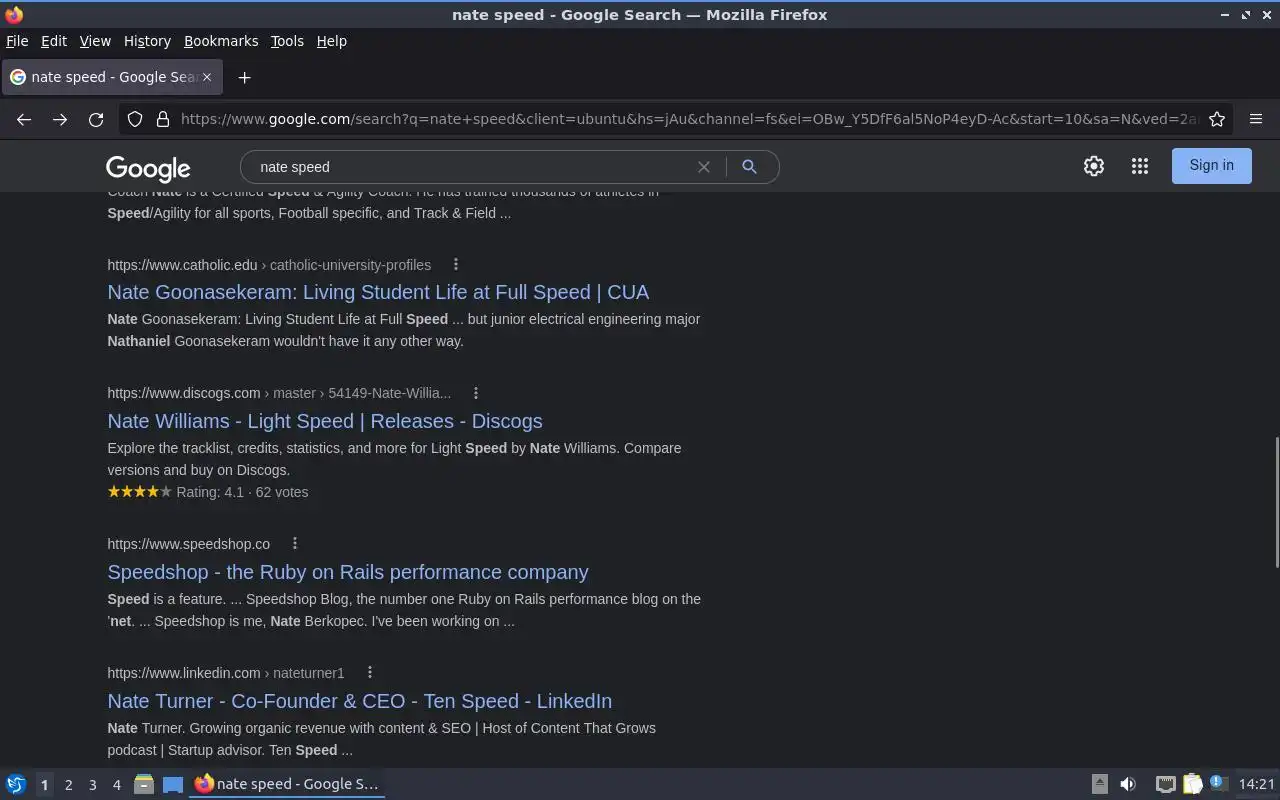Screen dimensions: 1280x800
Task: Adjust volume from tray speaker icon
Action: (1128, 784)
